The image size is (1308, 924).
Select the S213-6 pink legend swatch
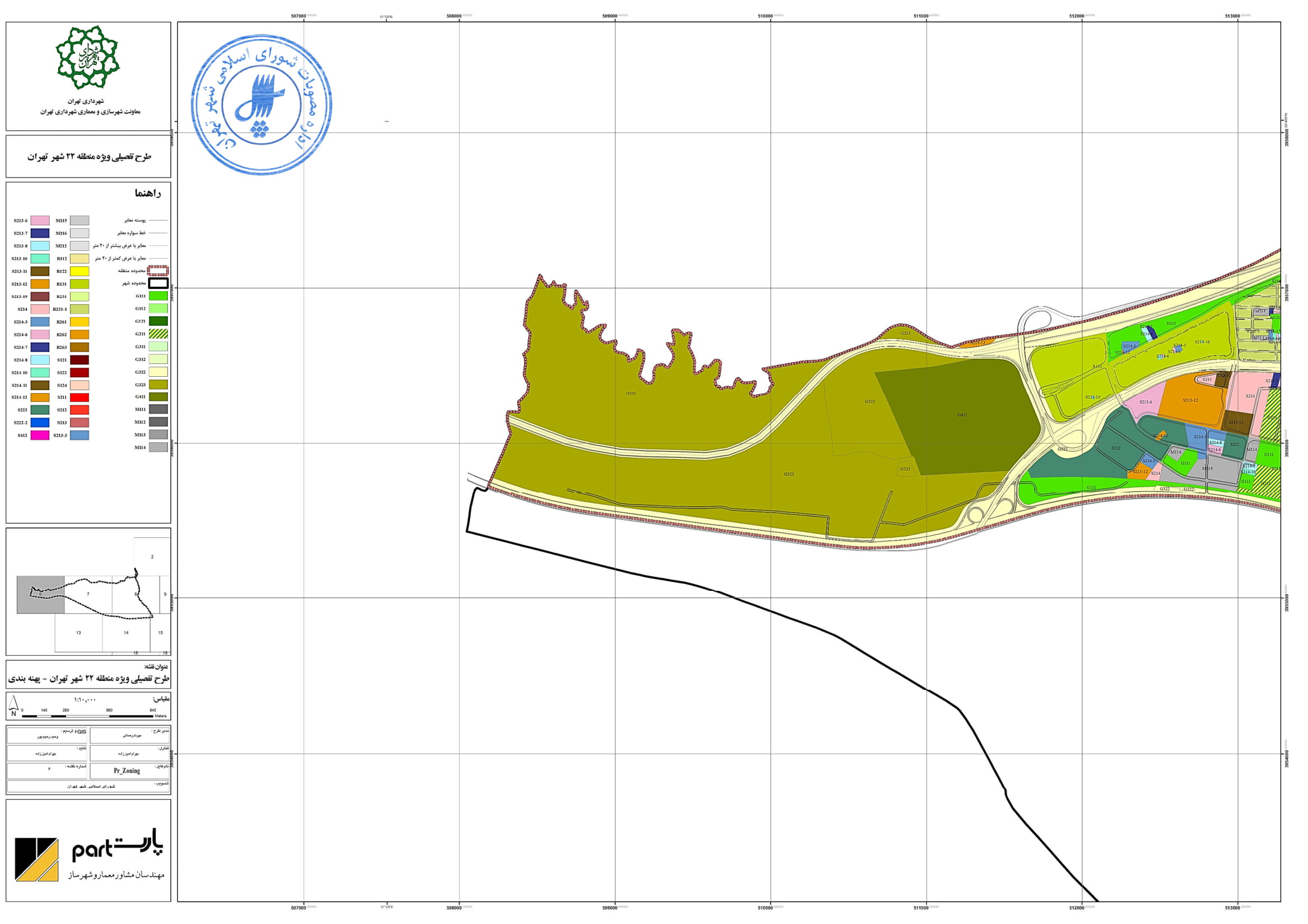click(x=40, y=220)
